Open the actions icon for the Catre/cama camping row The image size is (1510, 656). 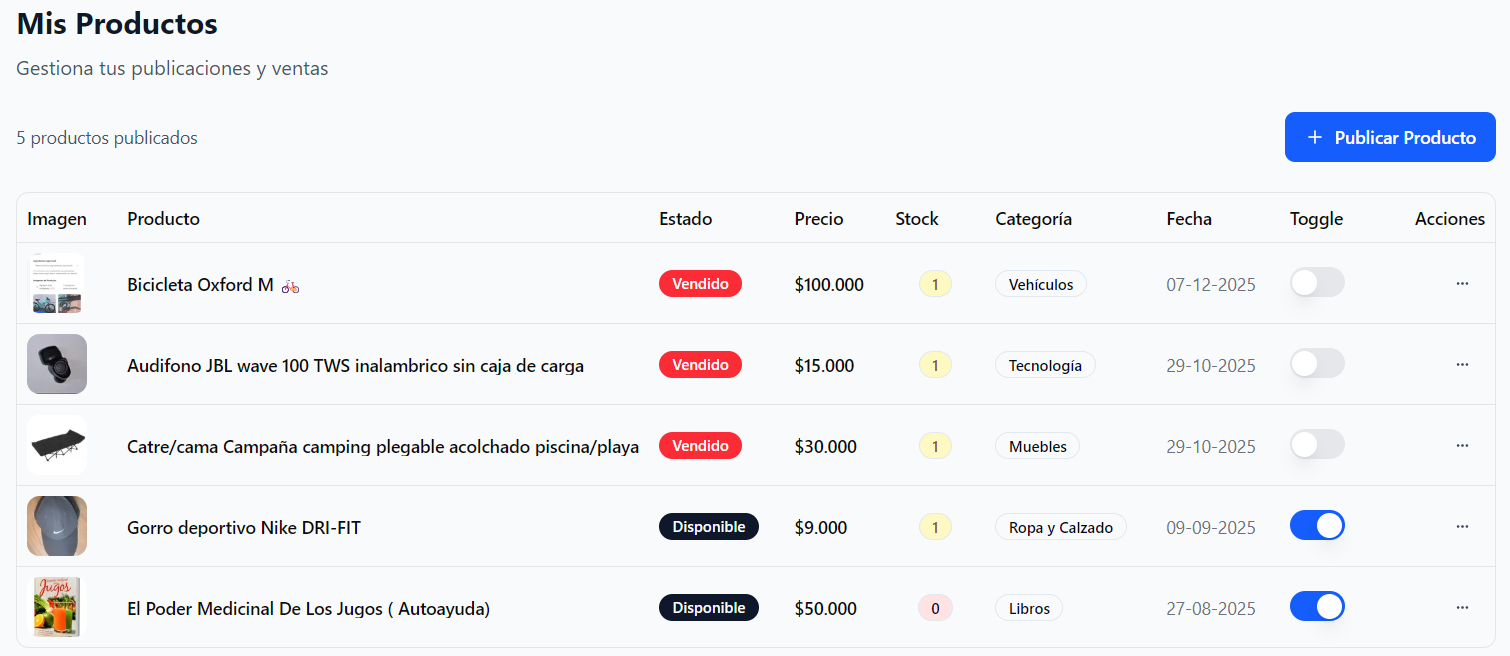(1462, 445)
